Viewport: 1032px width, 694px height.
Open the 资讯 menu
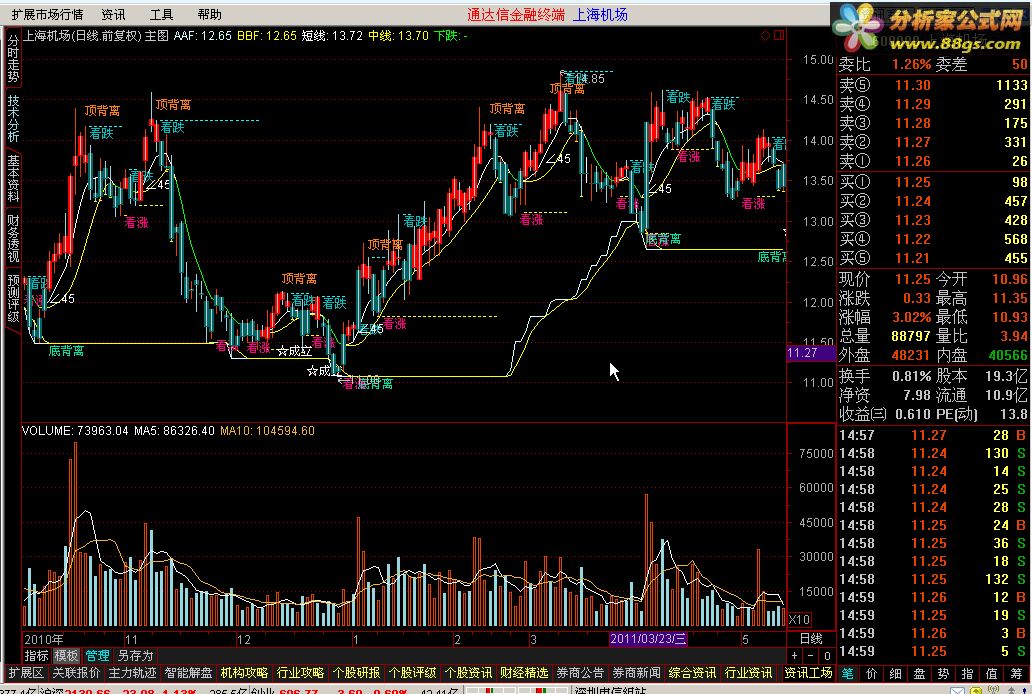(x=113, y=14)
